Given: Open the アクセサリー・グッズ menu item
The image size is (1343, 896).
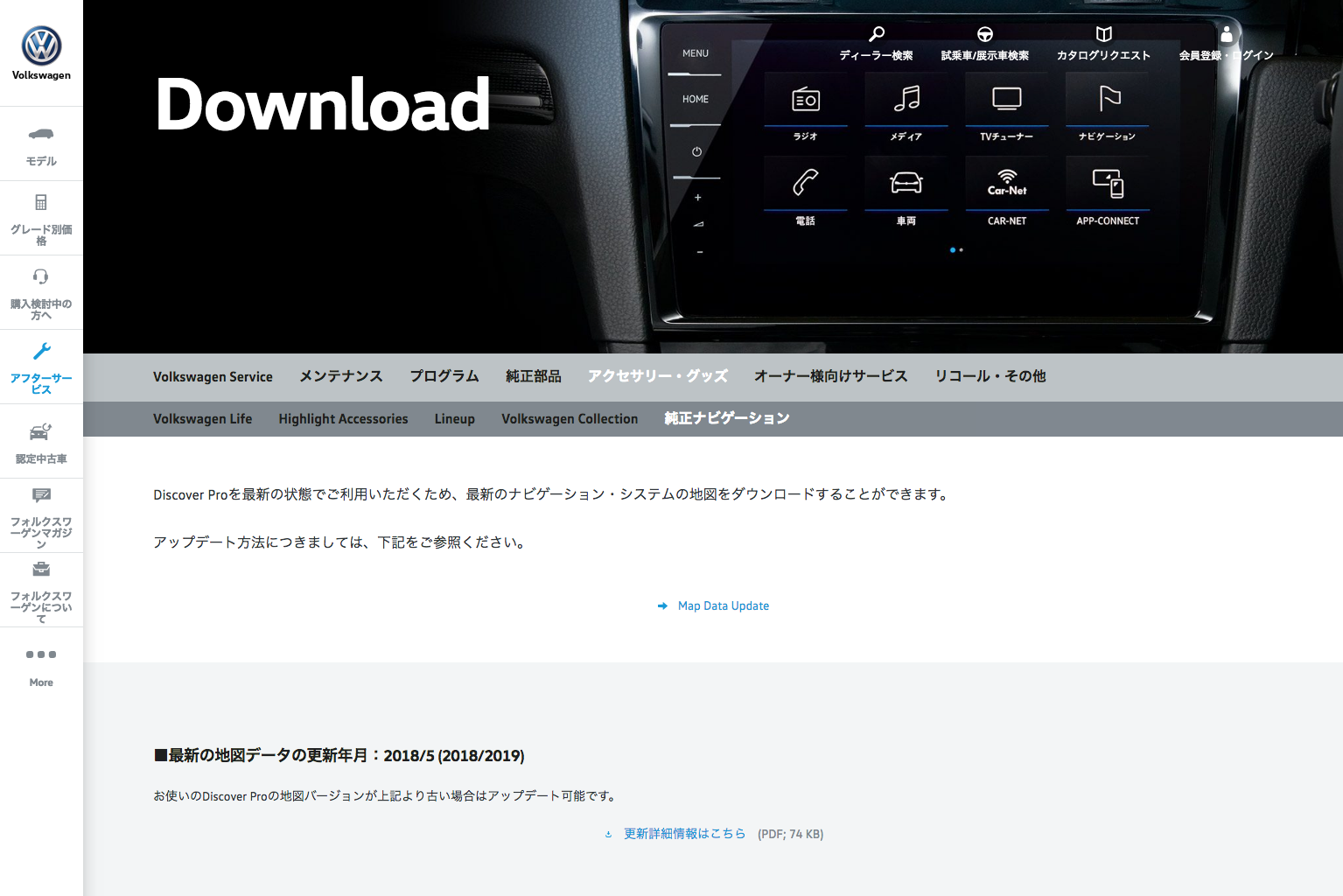Looking at the screenshot, I should click(658, 376).
